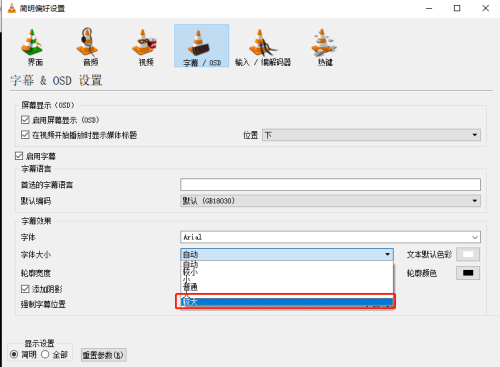Toggle the 启用字幕 checkbox
Screen dimensions: 500x367
pos(19,156)
